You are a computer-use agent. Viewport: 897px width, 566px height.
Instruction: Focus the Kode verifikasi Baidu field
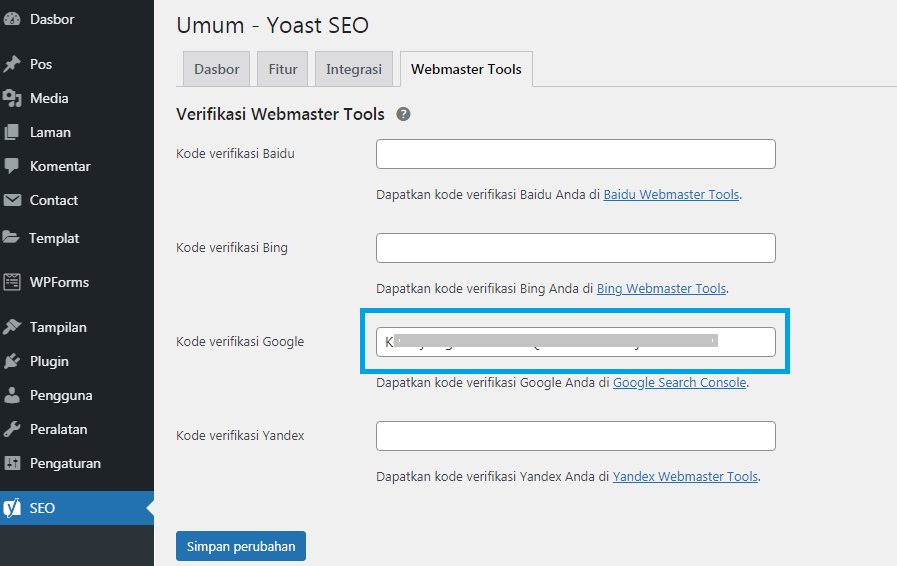pyautogui.click(x=575, y=154)
